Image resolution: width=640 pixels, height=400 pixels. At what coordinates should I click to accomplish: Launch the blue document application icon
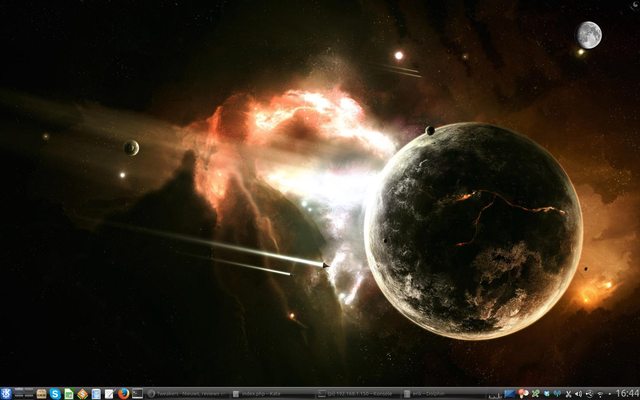96,393
